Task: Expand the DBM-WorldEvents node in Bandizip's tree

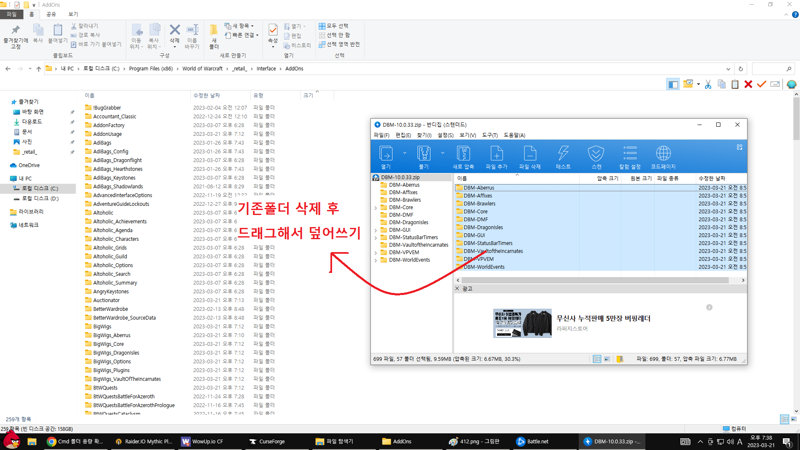Action: click(376, 260)
